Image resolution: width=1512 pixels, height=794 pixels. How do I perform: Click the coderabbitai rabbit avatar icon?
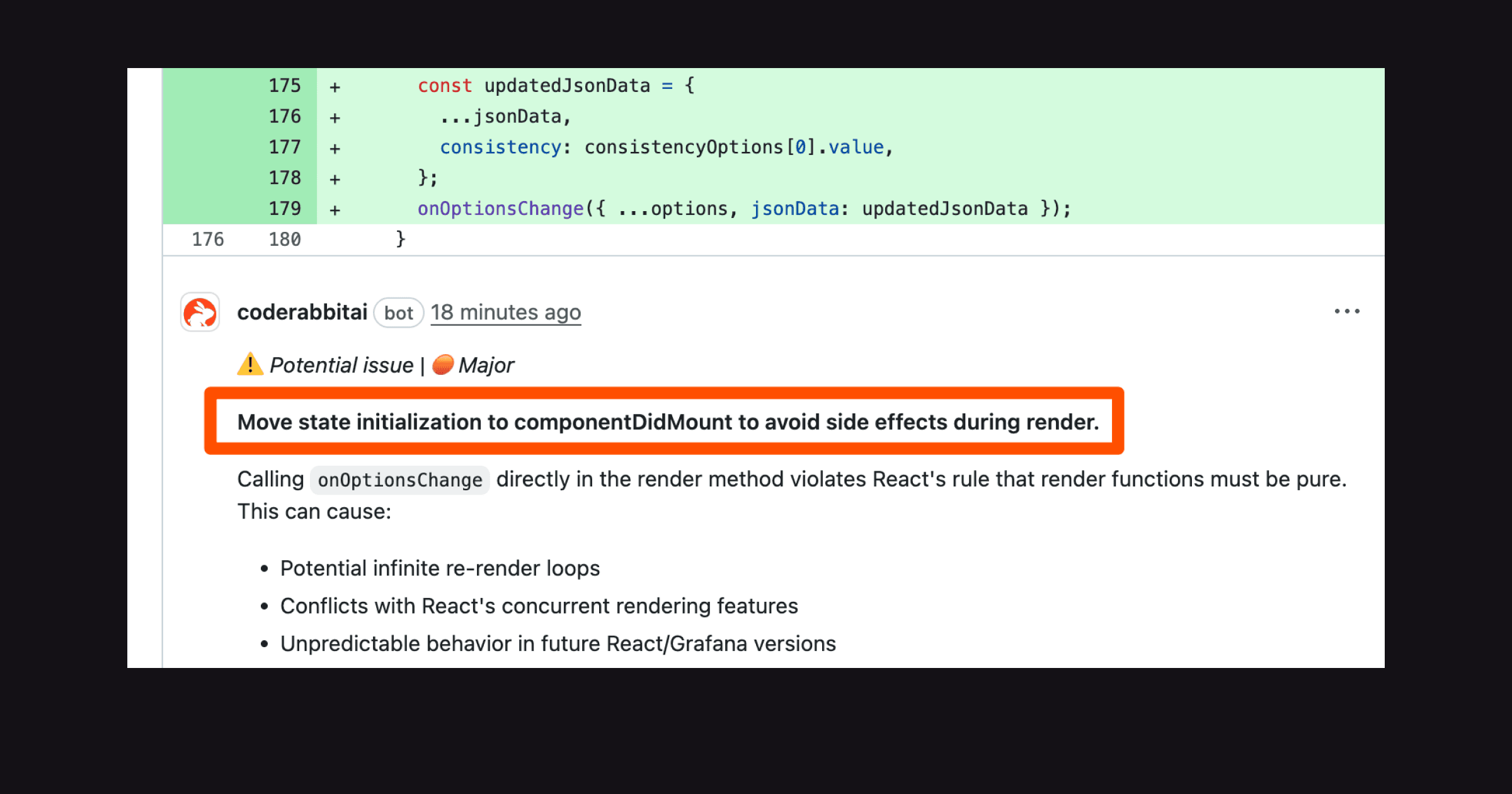(199, 312)
